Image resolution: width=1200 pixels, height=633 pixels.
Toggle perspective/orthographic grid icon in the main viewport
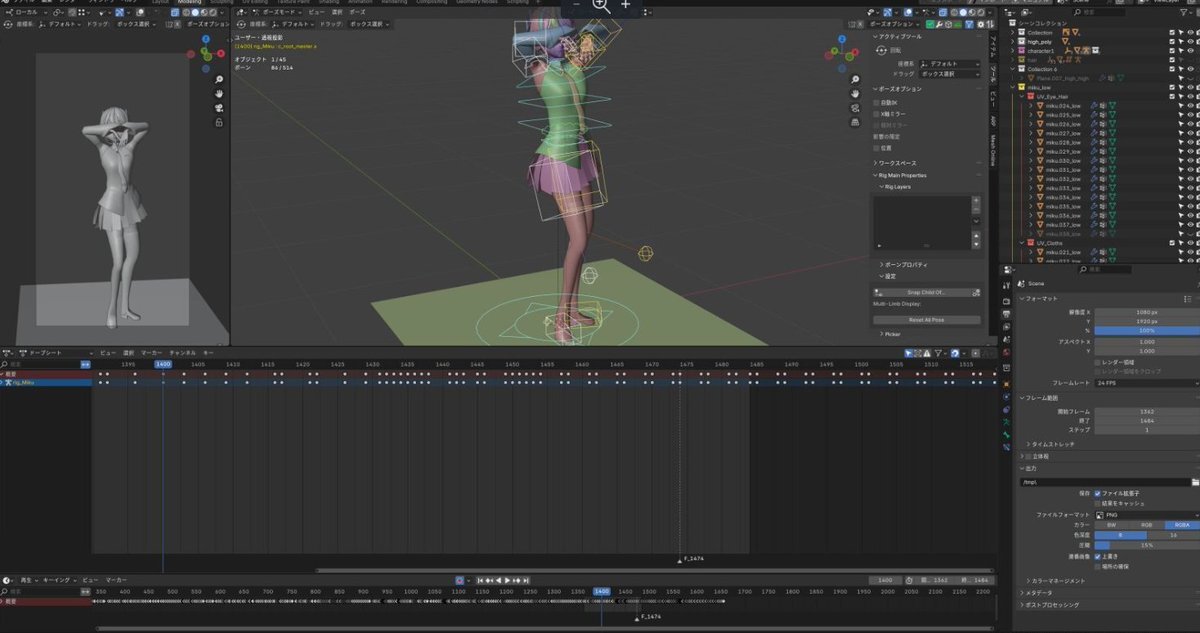(x=857, y=122)
